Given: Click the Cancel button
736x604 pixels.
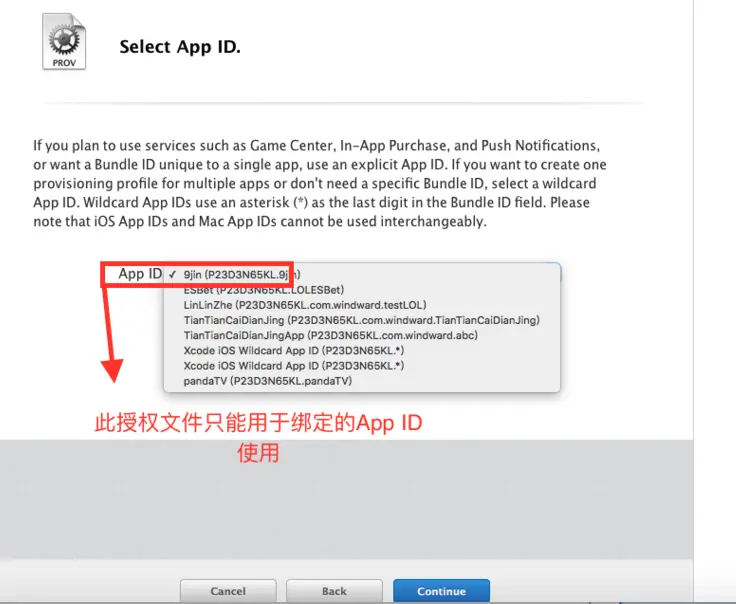Looking at the screenshot, I should pos(228,591).
